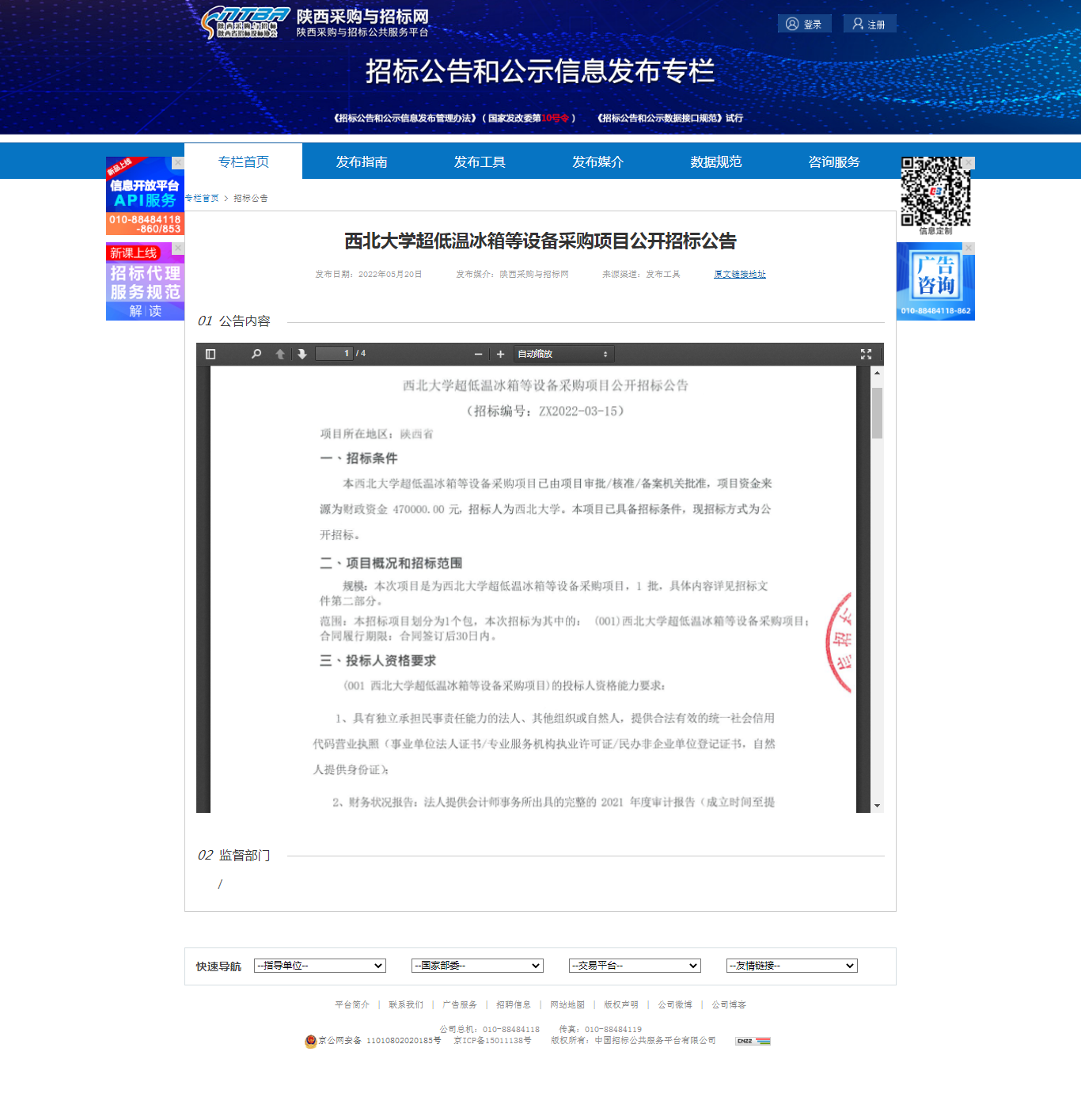Zoom out the PDF document

tap(478, 354)
